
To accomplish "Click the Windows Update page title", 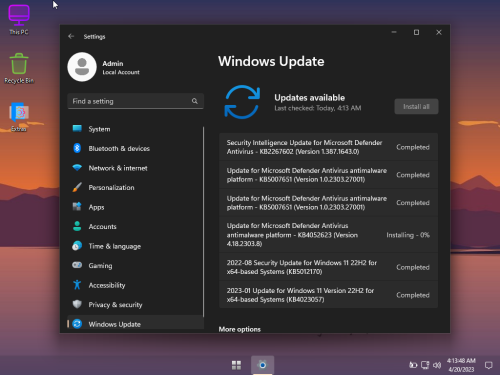I will pos(271,61).
